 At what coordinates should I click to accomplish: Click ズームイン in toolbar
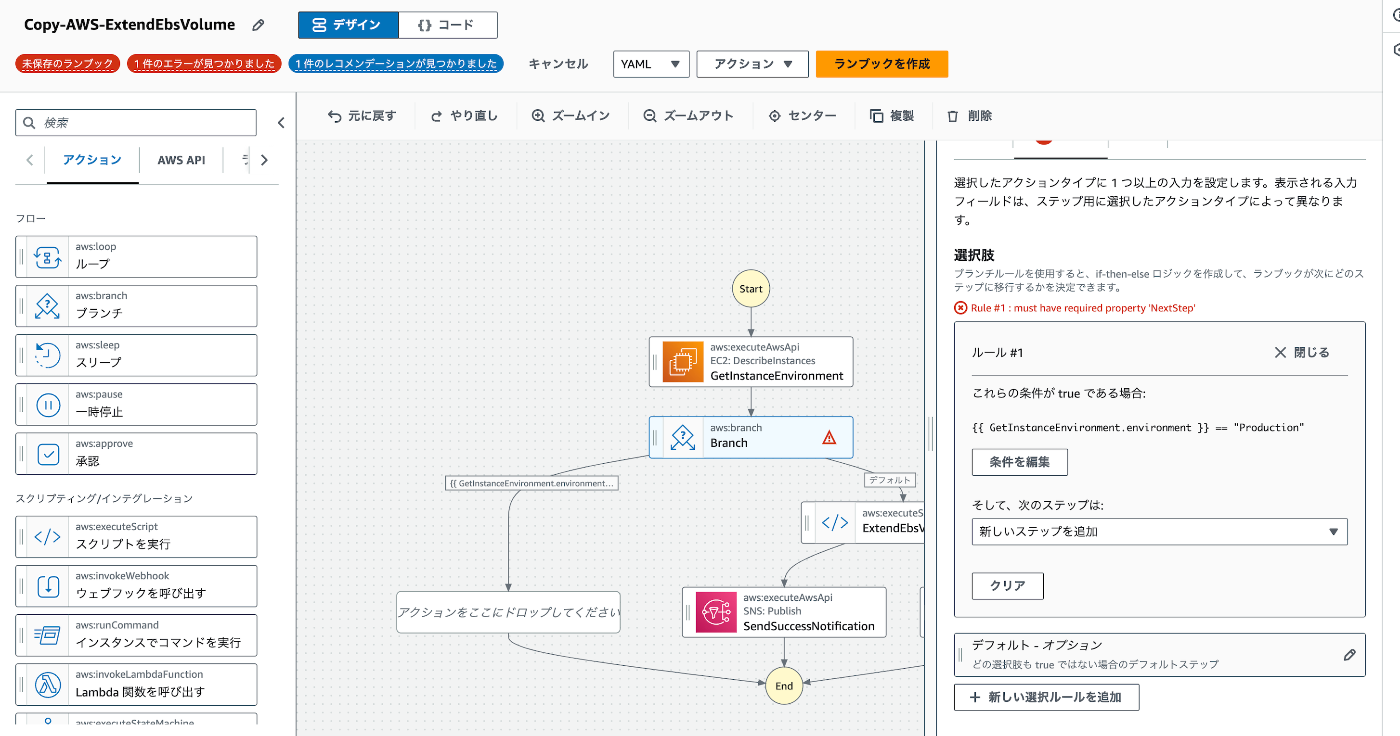click(x=570, y=116)
